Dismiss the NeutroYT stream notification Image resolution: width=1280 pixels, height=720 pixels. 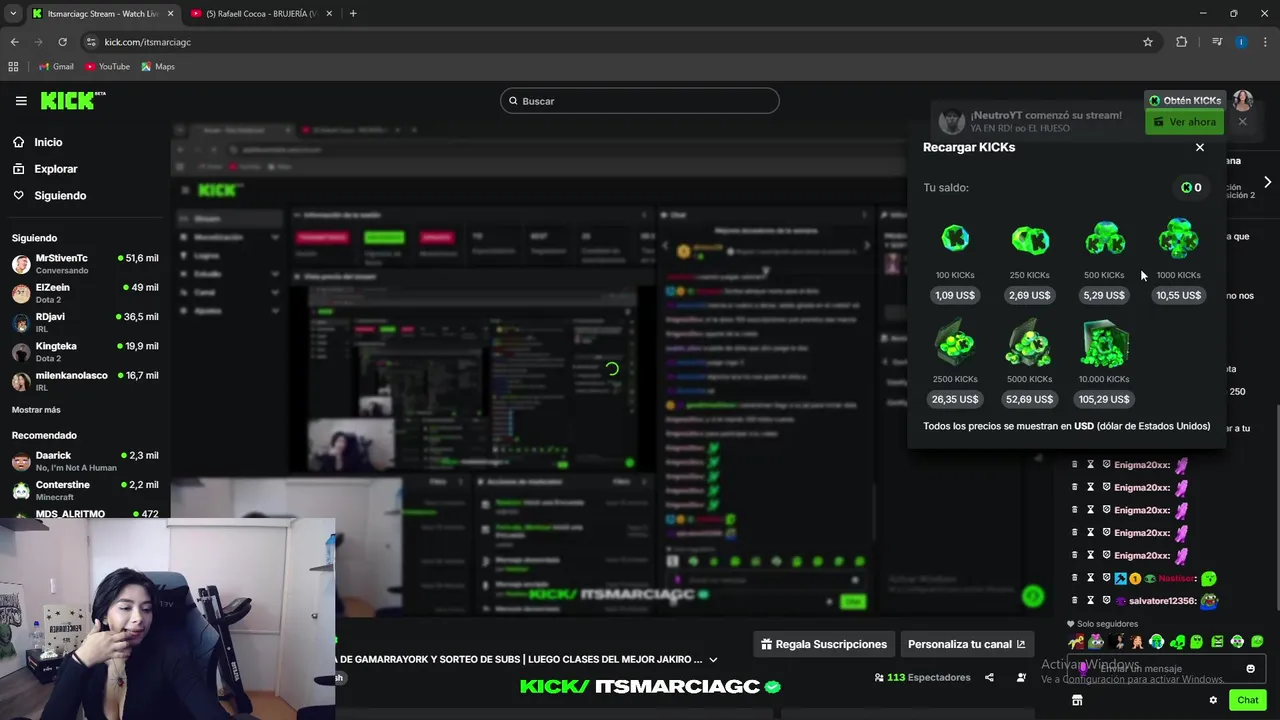(x=1242, y=122)
